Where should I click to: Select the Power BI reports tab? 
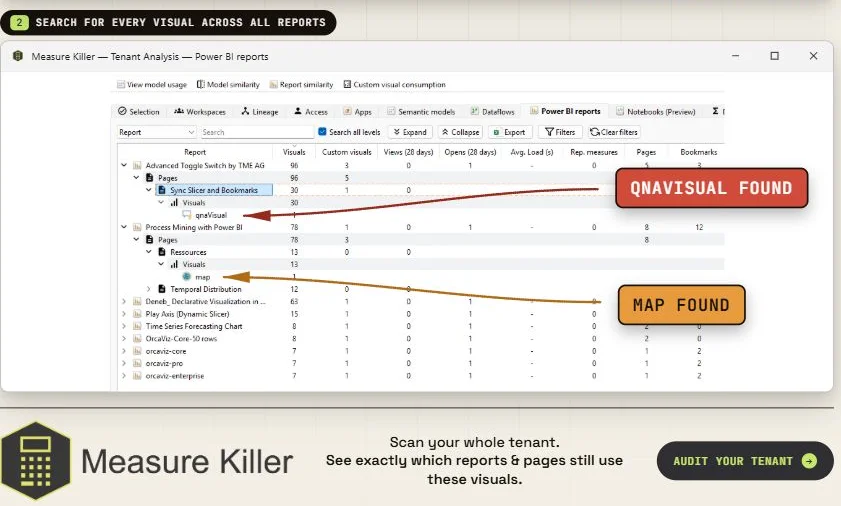[x=565, y=111]
